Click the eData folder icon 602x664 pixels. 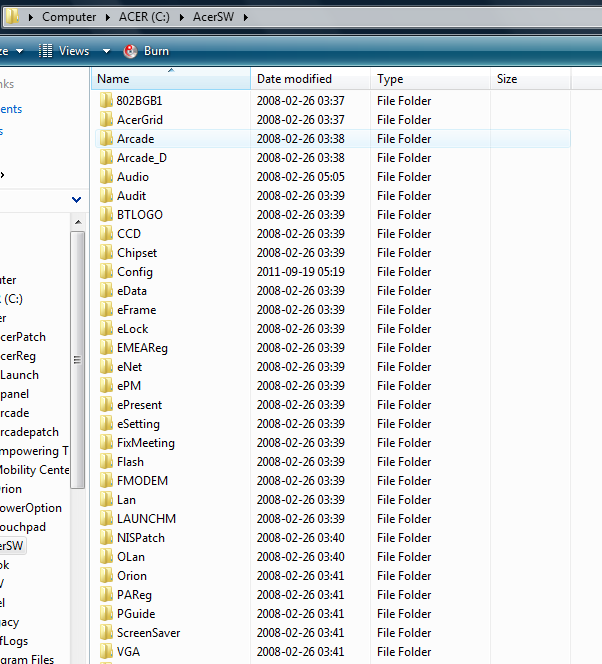point(106,291)
